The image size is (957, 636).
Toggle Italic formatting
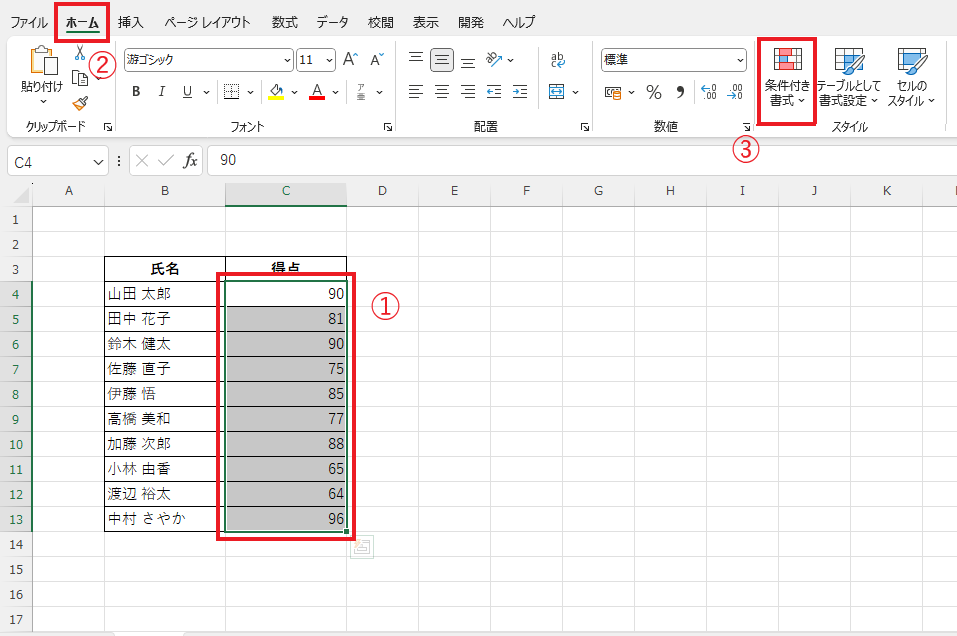coord(162,92)
